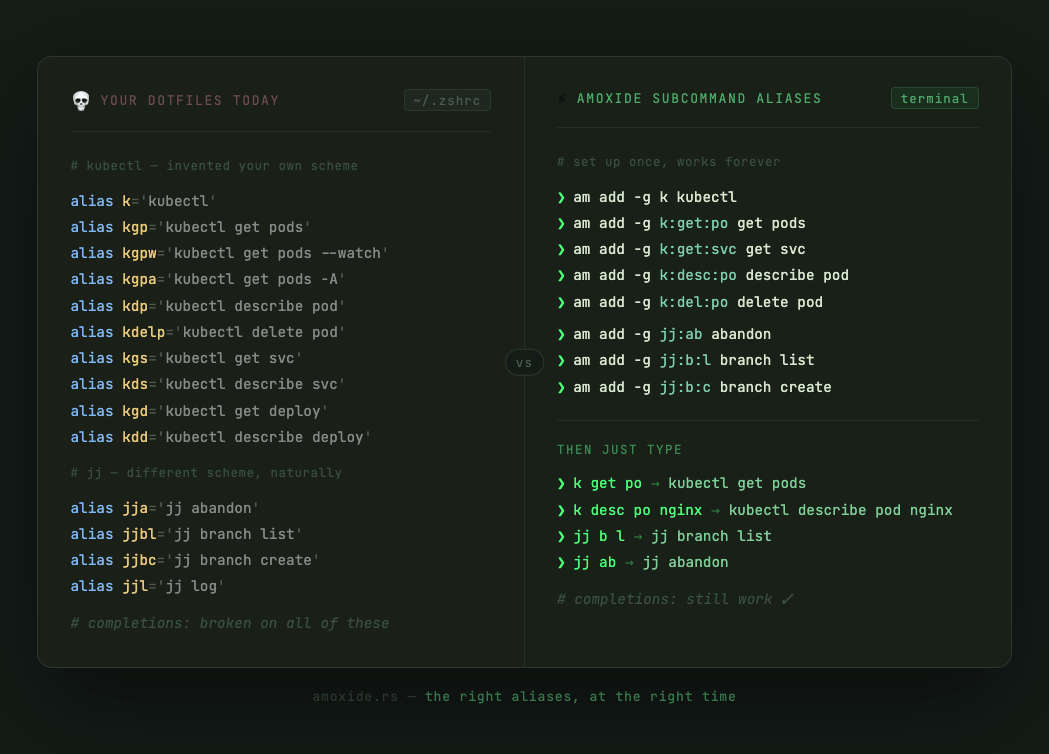Click the AMOXIDE SUBCOMMAND ALIASES heading
This screenshot has width=1049, height=754.
[x=699, y=98]
